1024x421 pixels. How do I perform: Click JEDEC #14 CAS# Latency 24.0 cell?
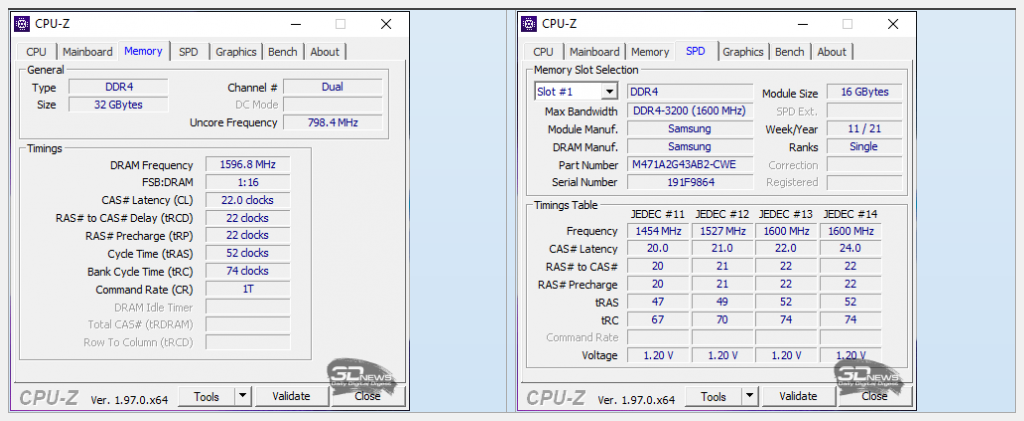[850, 249]
